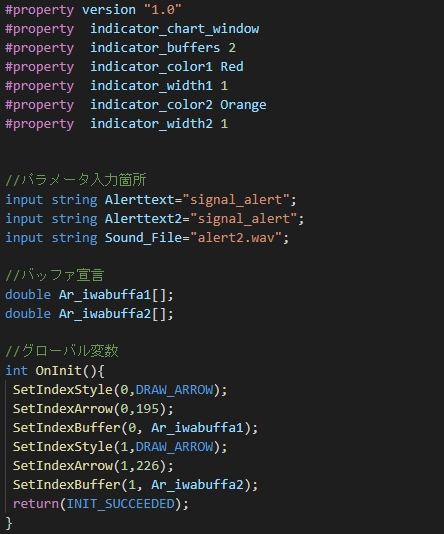Click the return keyword
The height and width of the screenshot is (534, 444).
36,504
